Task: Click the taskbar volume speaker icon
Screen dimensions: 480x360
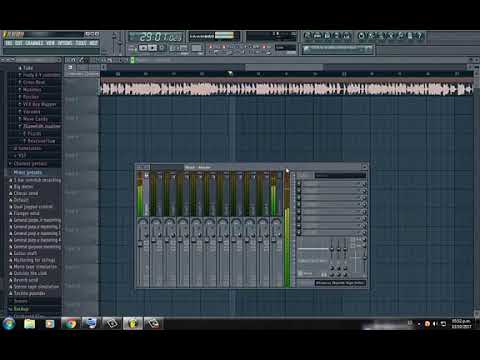Action: [435, 324]
